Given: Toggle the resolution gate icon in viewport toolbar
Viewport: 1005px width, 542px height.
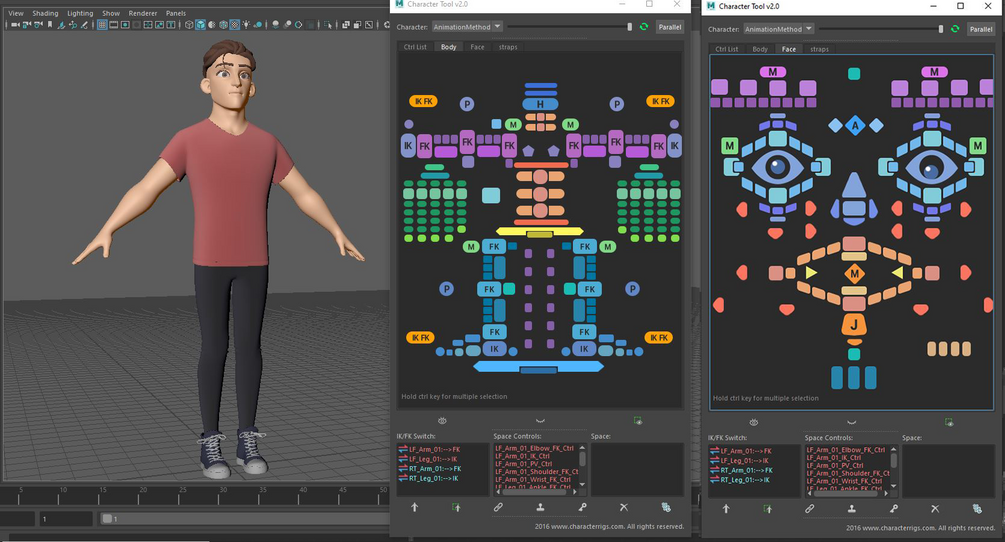Looking at the screenshot, I should coord(125,25).
